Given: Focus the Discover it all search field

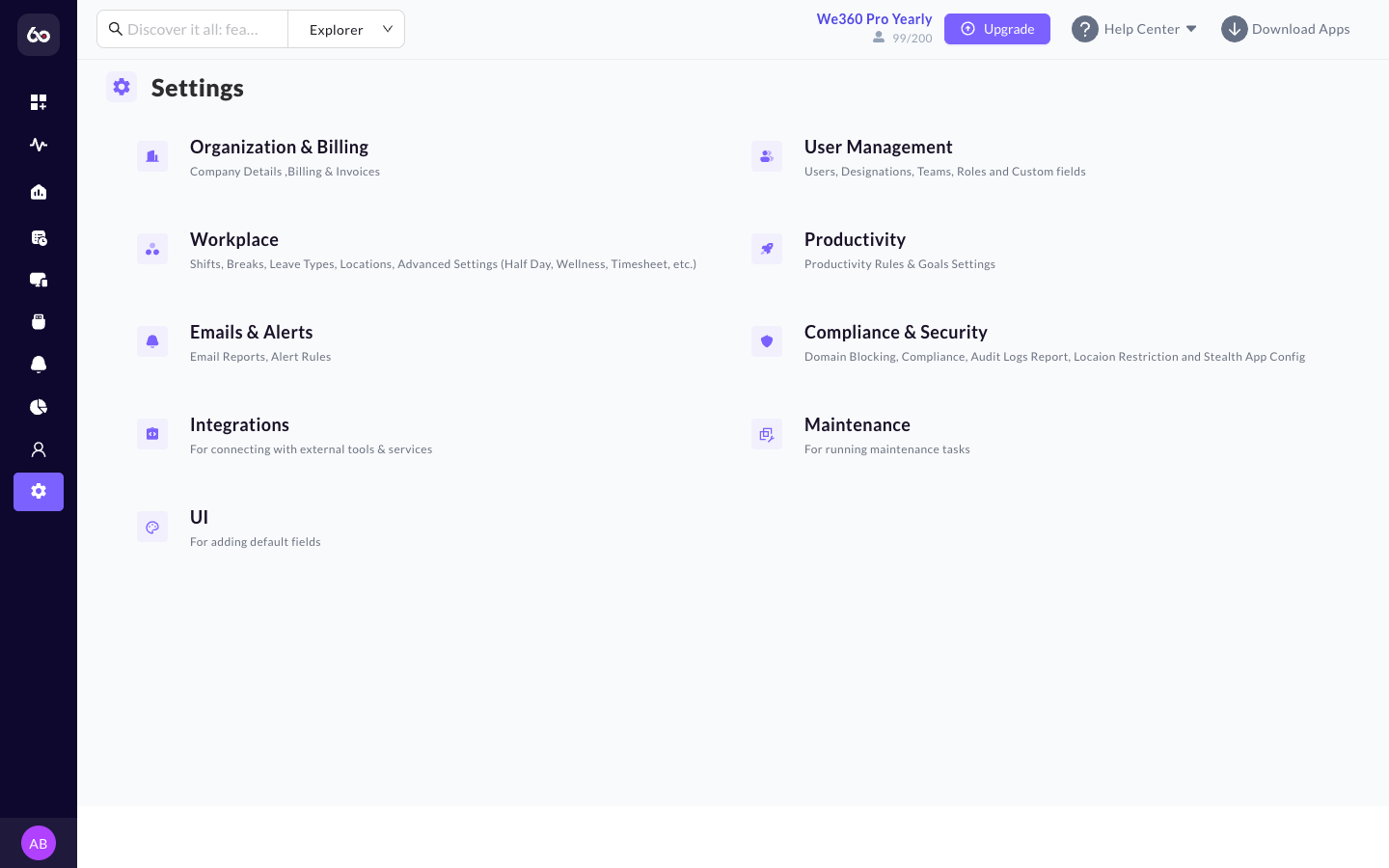Looking at the screenshot, I should tap(193, 29).
